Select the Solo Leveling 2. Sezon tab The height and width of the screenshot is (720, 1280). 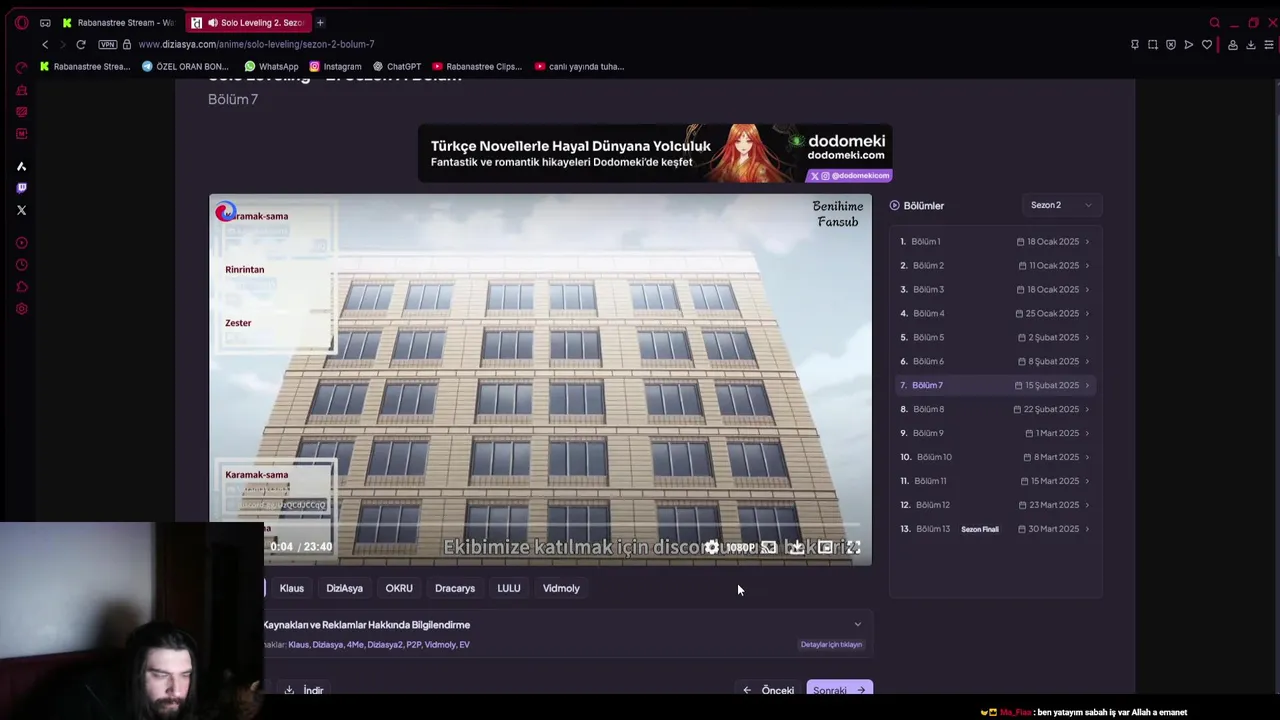click(x=249, y=22)
